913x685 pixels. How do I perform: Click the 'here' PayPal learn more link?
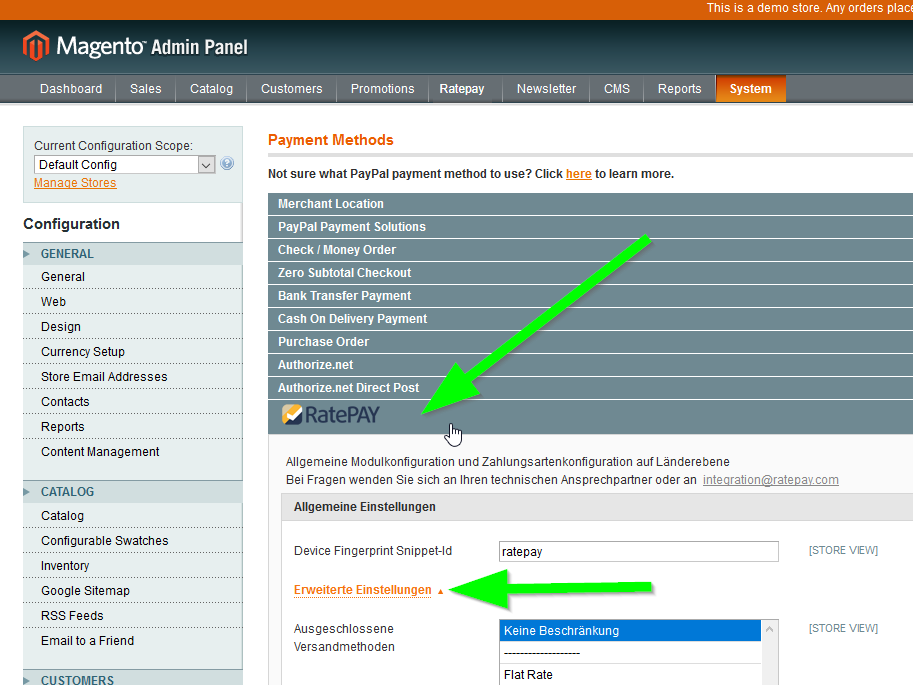578,174
